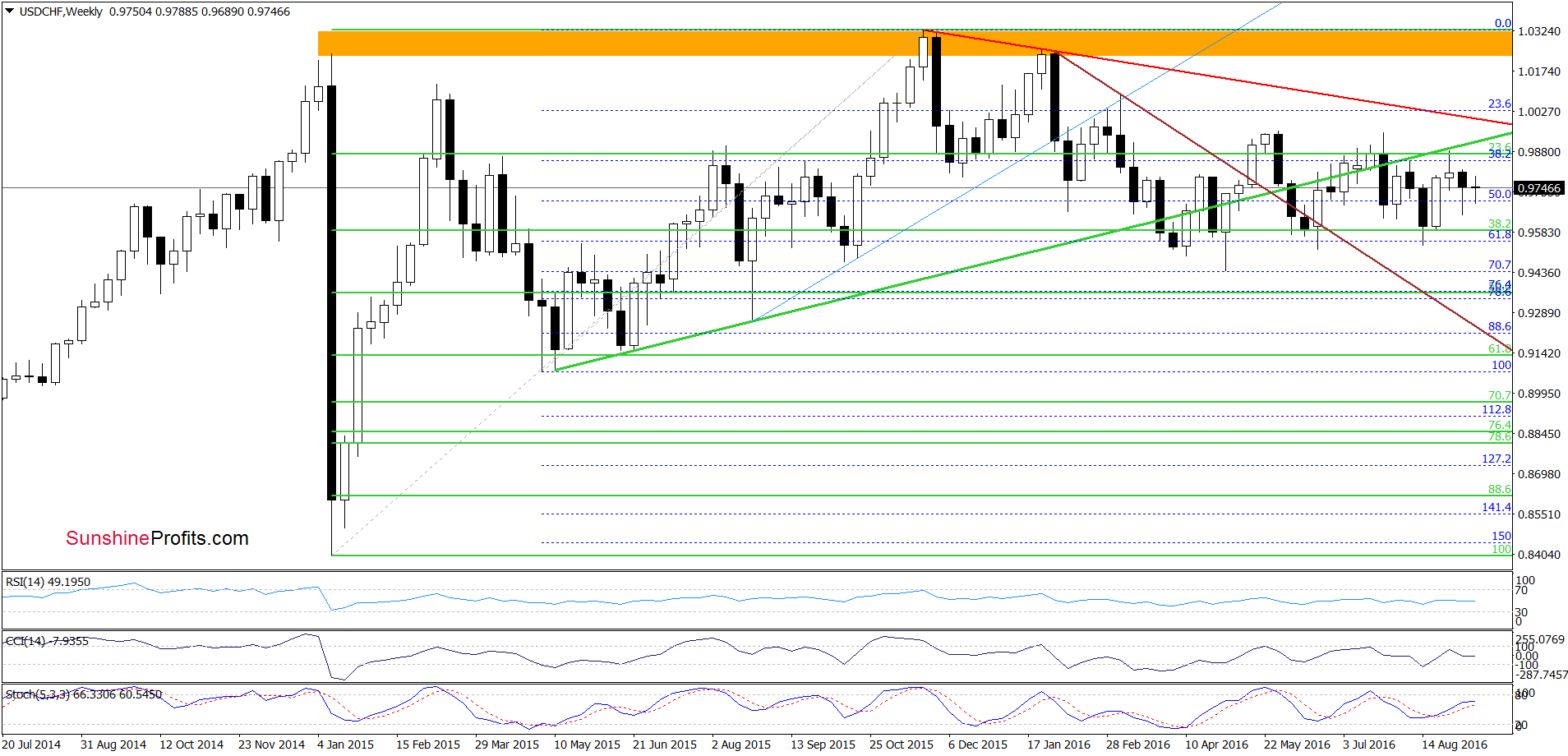Click the 0.94360 price axis label
This screenshot has width=1568, height=756.
tap(1538, 273)
